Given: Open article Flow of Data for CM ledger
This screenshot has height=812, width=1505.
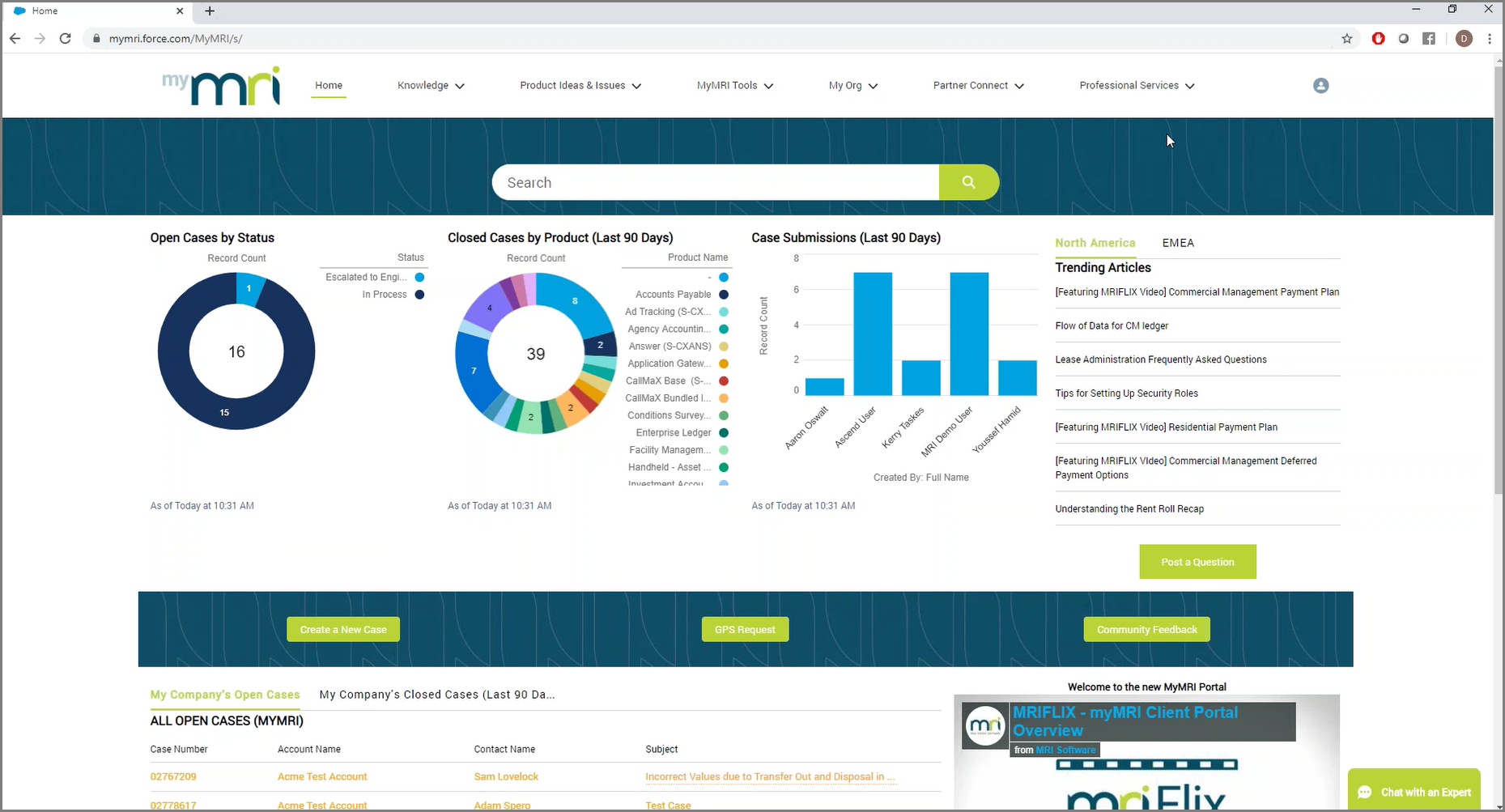Looking at the screenshot, I should pos(1112,325).
